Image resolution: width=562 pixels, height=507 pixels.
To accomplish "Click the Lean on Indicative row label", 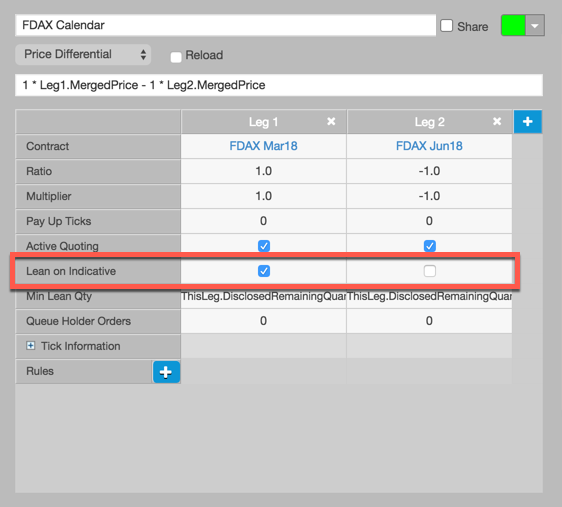I will point(71,271).
